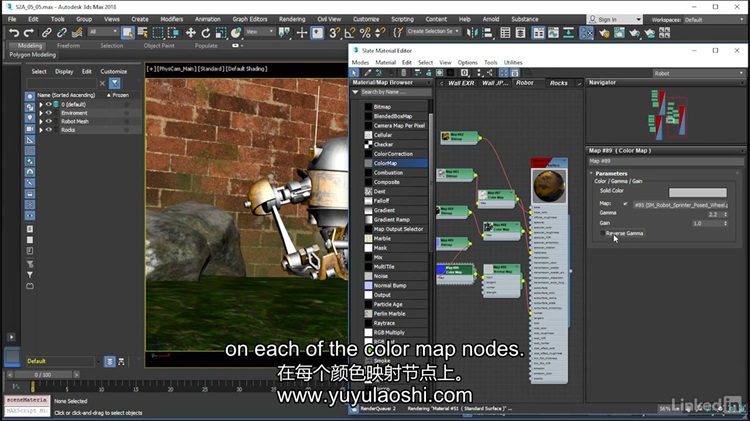The height and width of the screenshot is (421, 750).
Task: Click the material preview sphere on node
Action: point(549,186)
